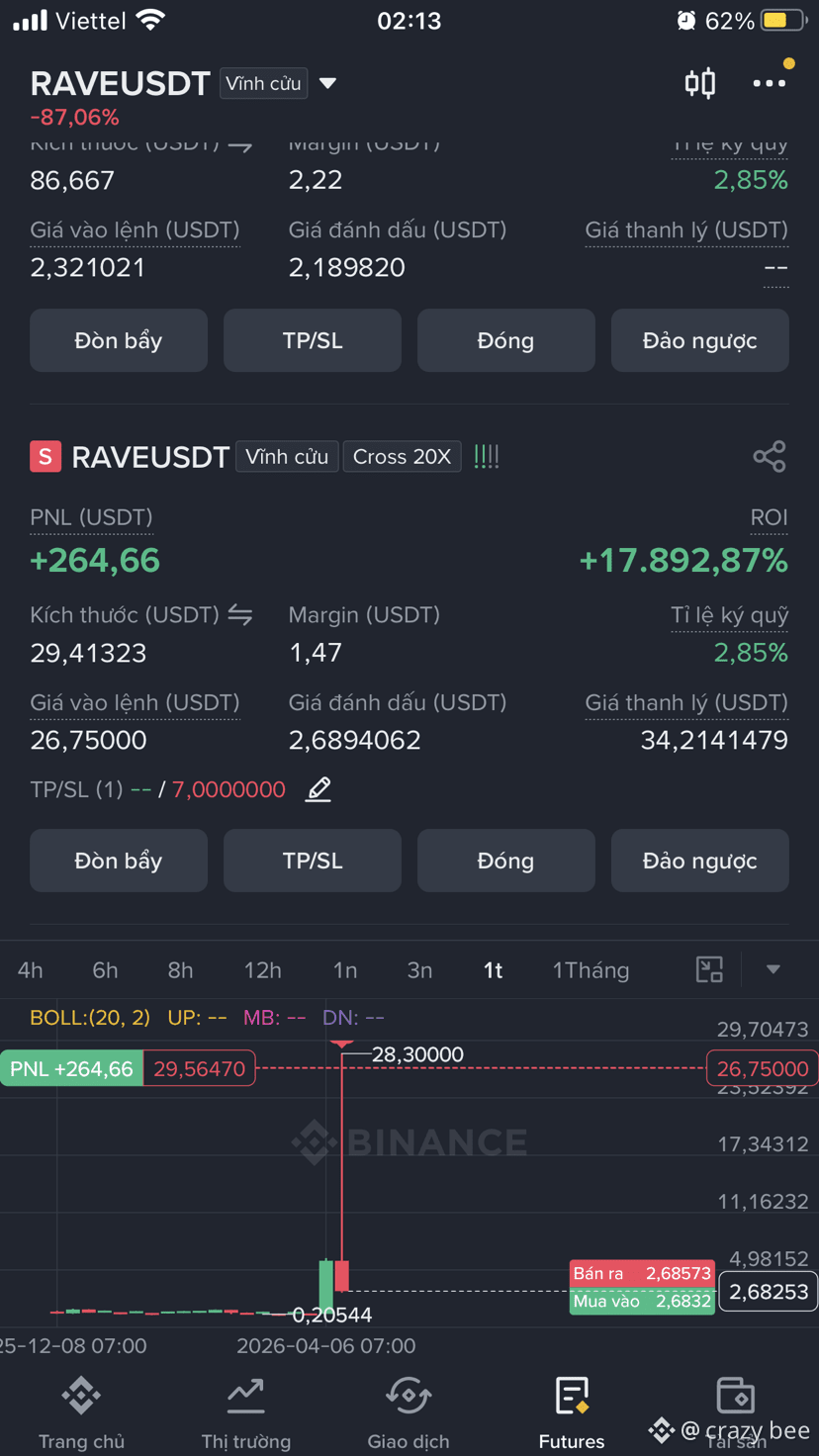Tap the 0,20544 low price label on chart
819x1456 pixels.
(331, 1315)
